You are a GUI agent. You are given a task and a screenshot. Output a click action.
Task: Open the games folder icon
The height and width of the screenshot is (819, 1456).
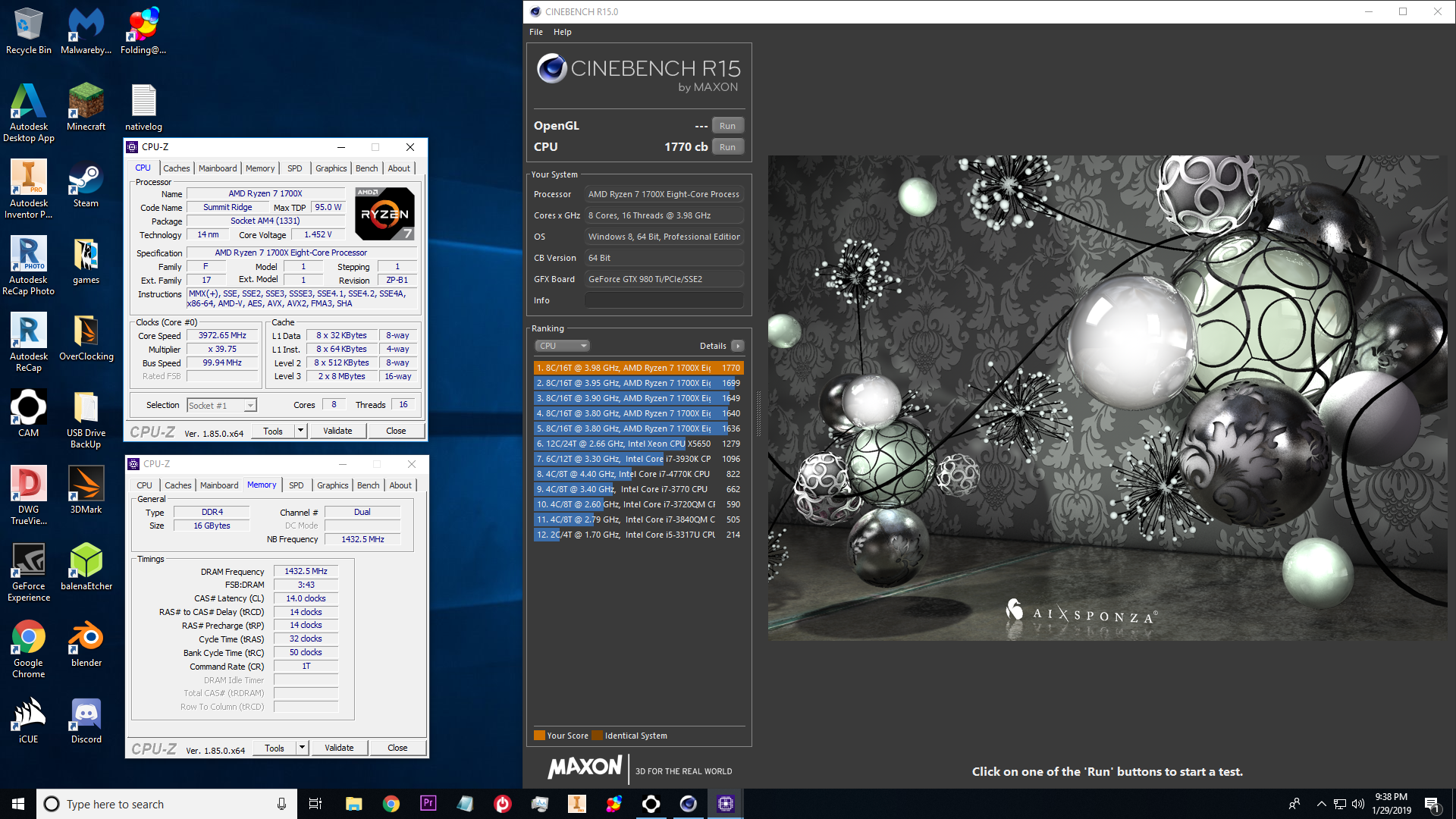tap(86, 260)
